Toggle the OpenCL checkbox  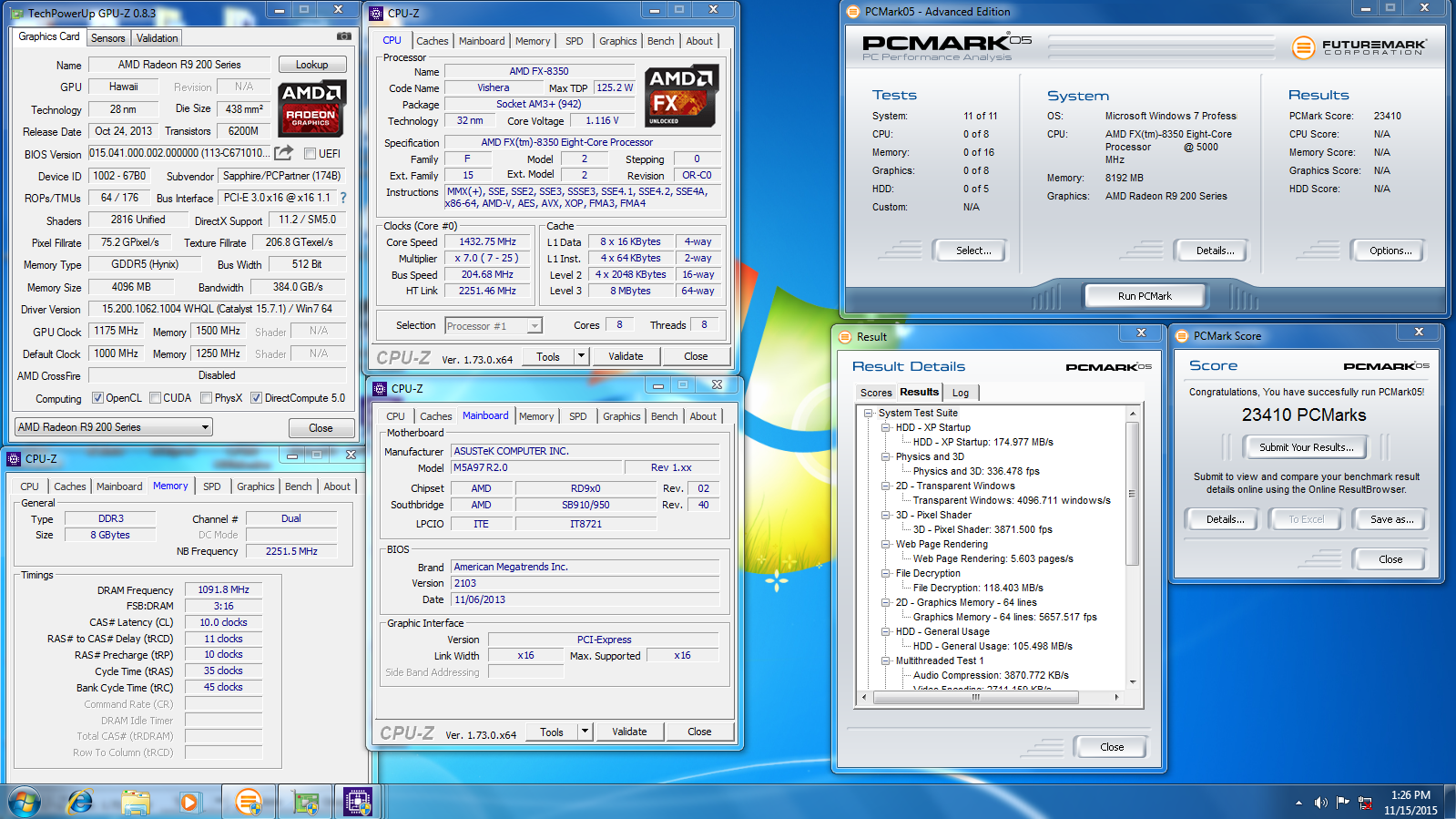click(97, 397)
